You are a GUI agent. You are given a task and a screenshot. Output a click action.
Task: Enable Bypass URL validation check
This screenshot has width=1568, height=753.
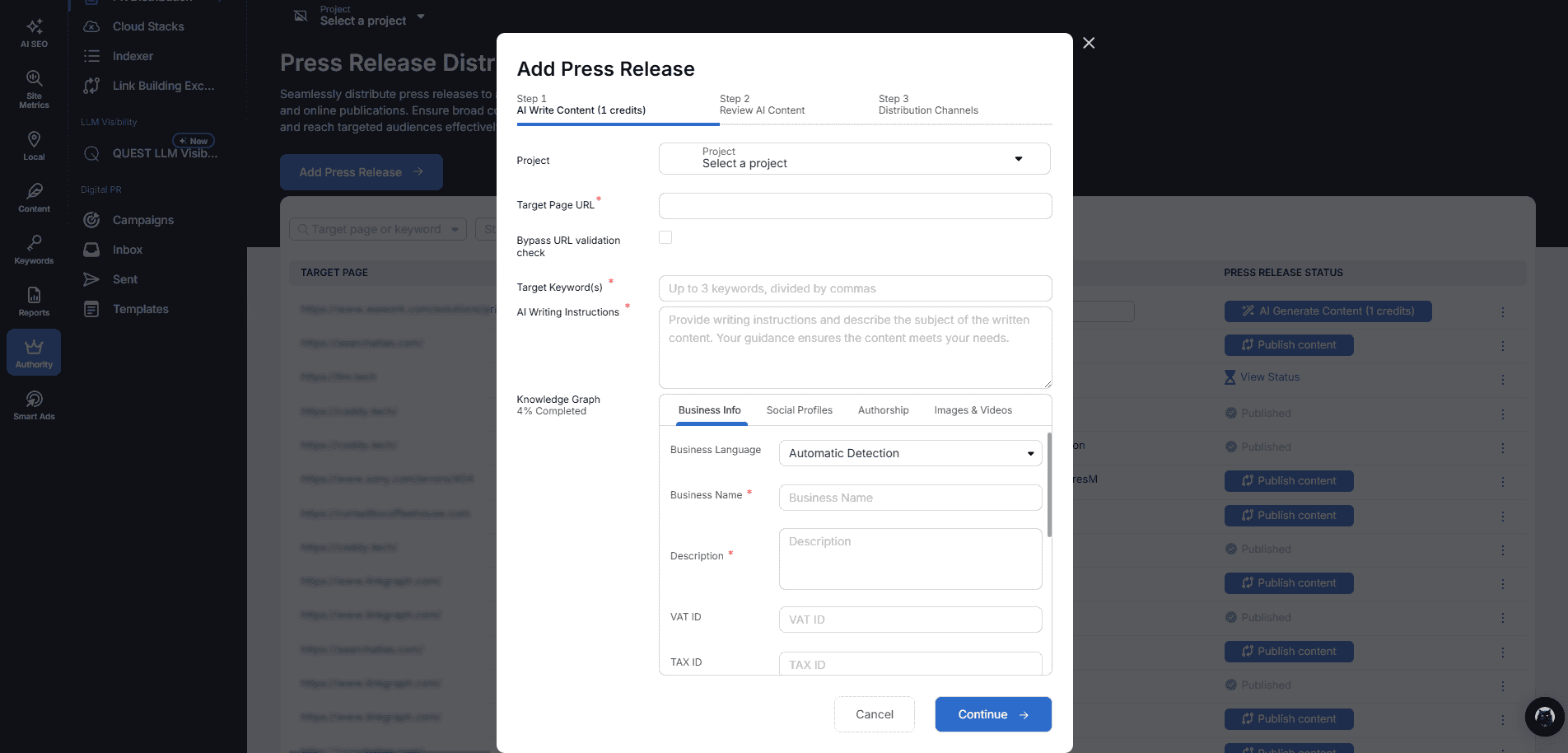tap(665, 237)
